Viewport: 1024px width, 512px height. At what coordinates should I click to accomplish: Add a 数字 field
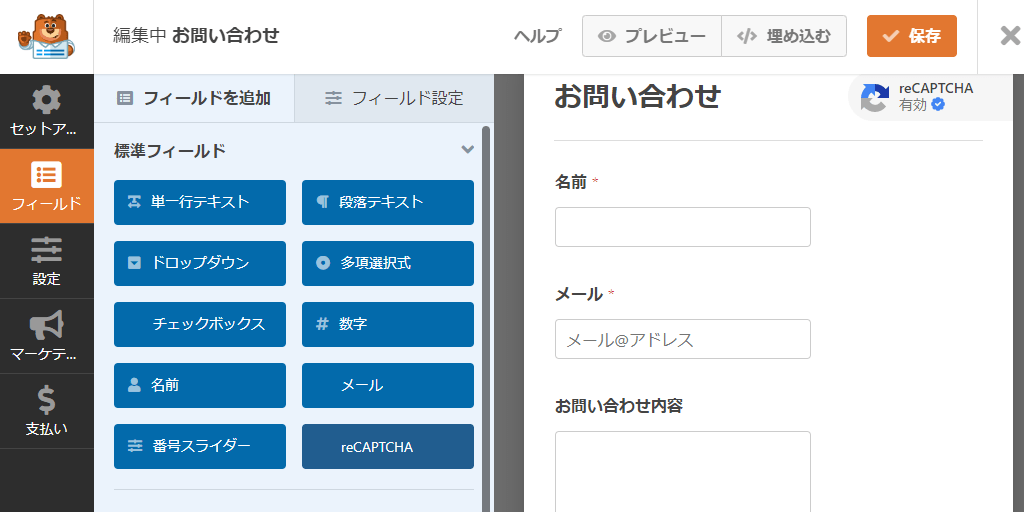(388, 325)
